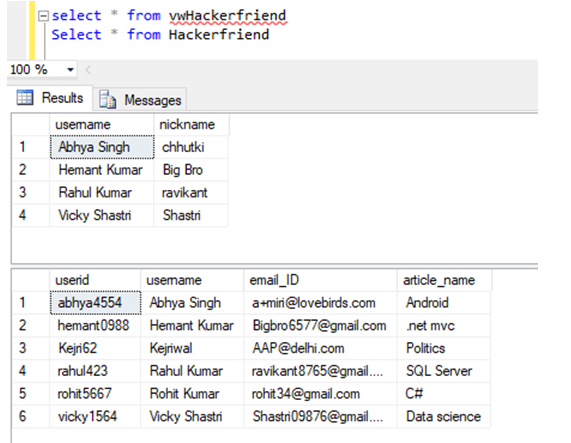Select the abhya4554 userid cell
The height and width of the screenshot is (443, 571).
pos(95,302)
